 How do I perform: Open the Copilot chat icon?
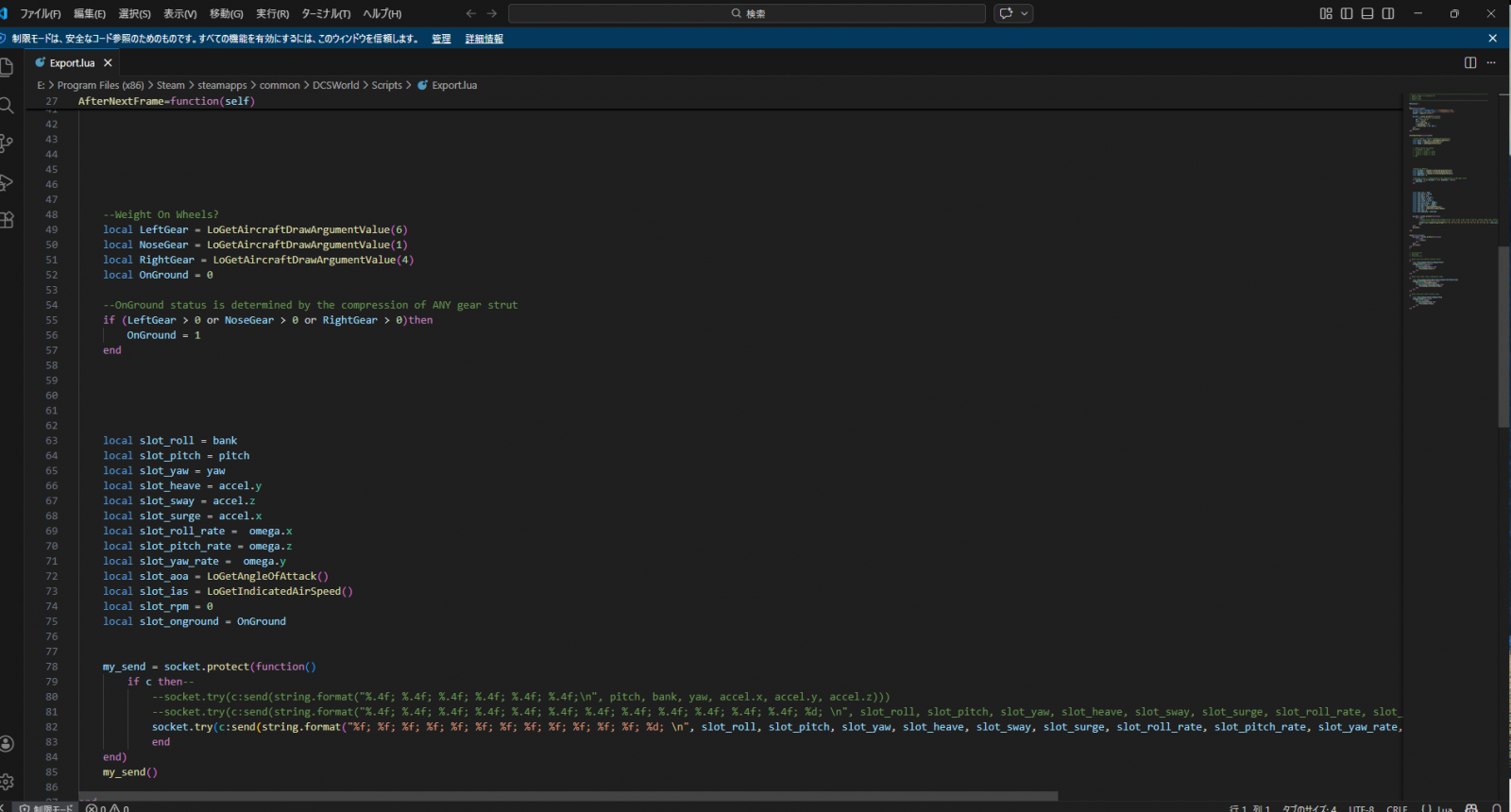pyautogui.click(x=1006, y=13)
